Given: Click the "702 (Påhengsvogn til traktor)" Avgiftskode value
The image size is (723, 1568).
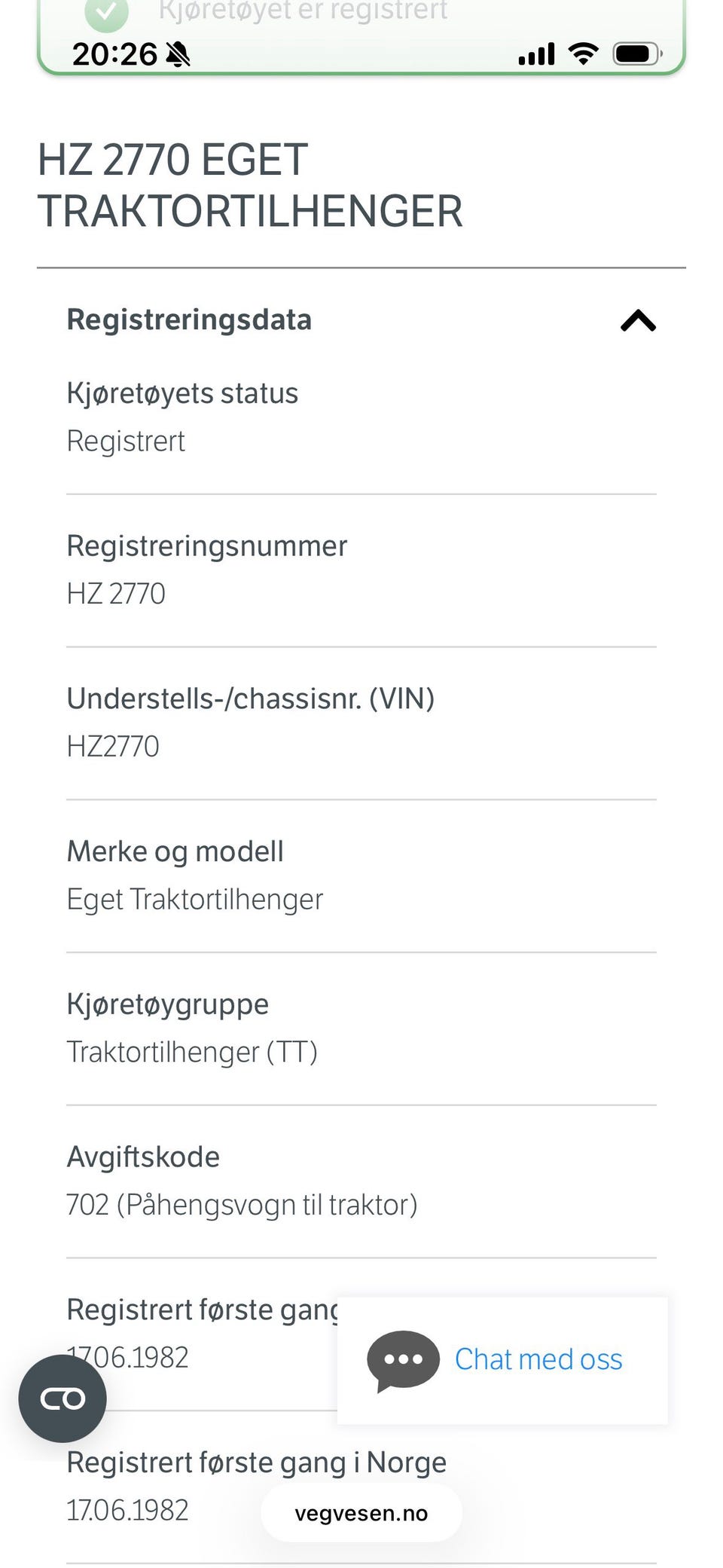Looking at the screenshot, I should coord(242,1205).
